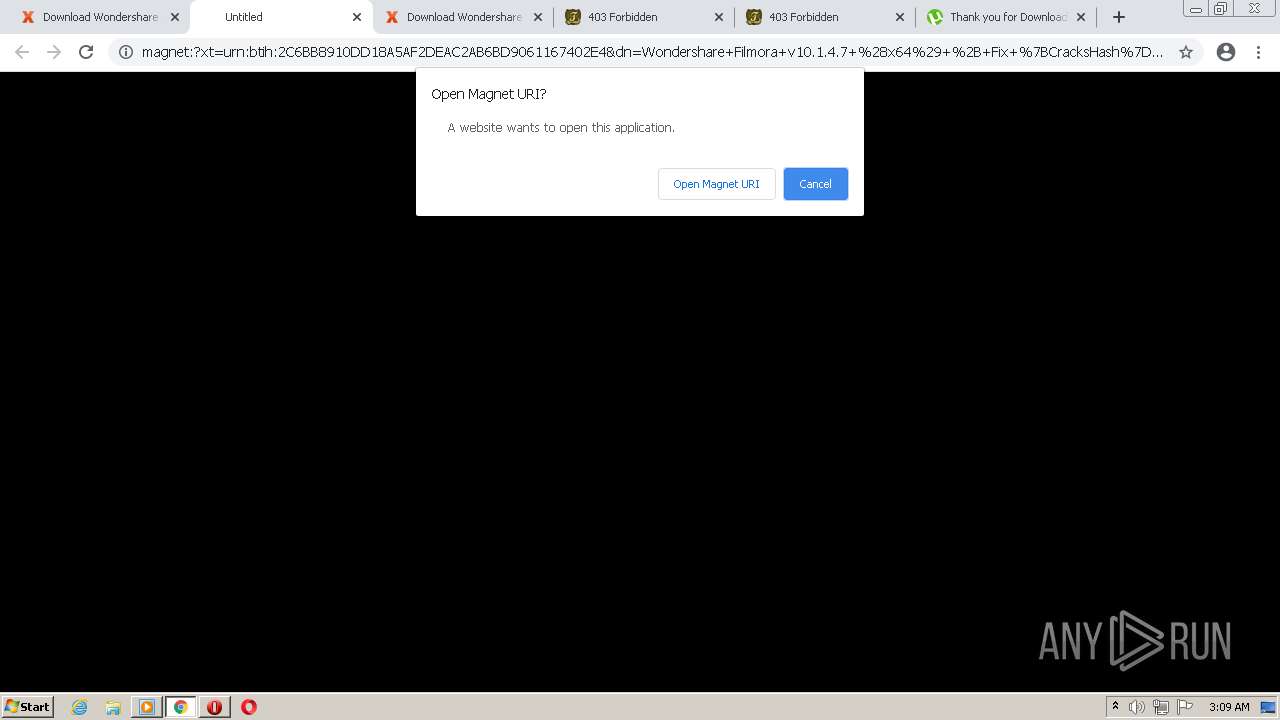Open volume control in tray

[1137, 707]
